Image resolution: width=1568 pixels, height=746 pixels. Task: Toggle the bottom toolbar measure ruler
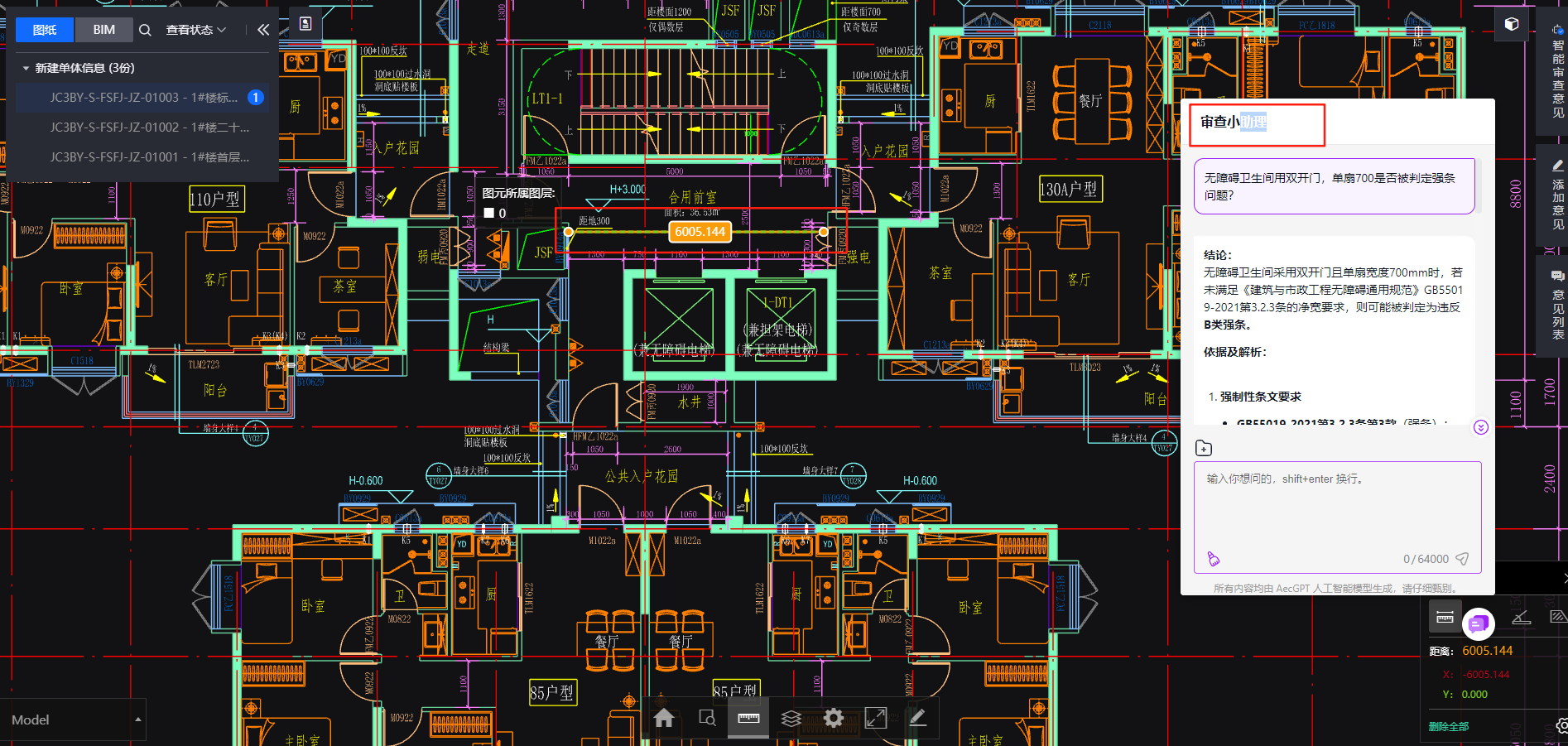point(748,718)
